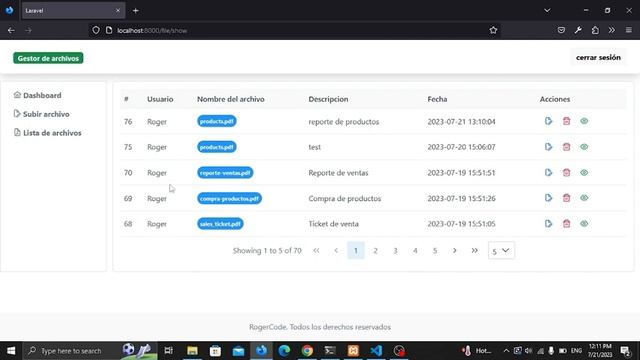Download Ticket de venta file
The width and height of the screenshot is (640, 360).
(548, 224)
